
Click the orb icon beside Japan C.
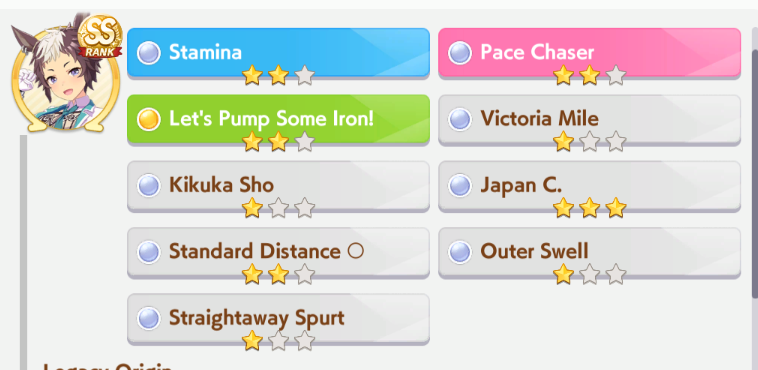pos(460,185)
